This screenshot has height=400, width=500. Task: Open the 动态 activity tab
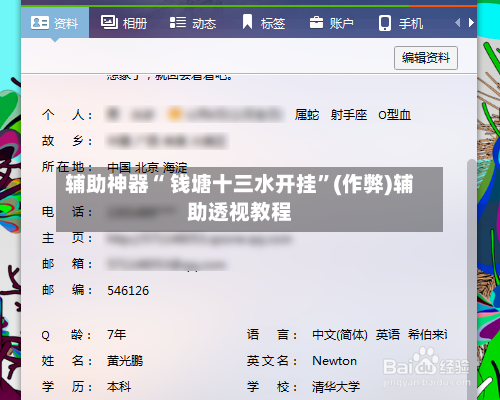[x=193, y=23]
